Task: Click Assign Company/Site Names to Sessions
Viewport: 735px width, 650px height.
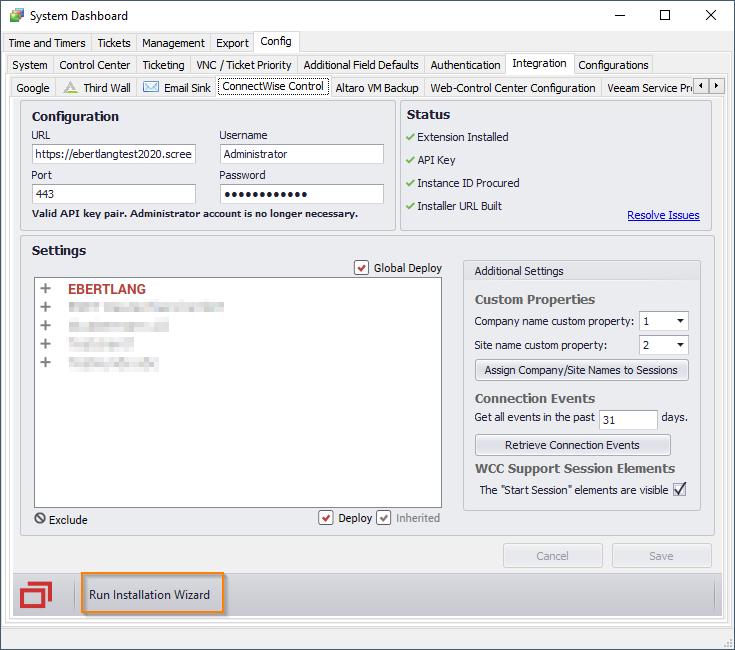Action: click(x=581, y=370)
